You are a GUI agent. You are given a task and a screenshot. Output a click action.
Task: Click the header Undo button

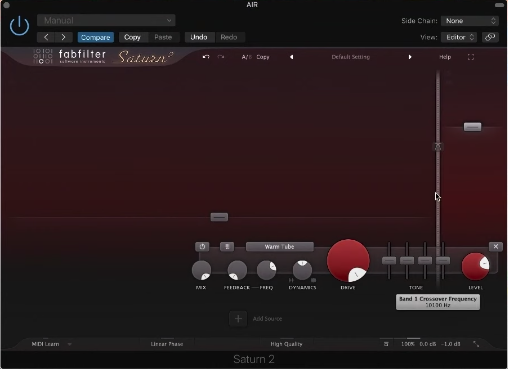[x=199, y=37]
